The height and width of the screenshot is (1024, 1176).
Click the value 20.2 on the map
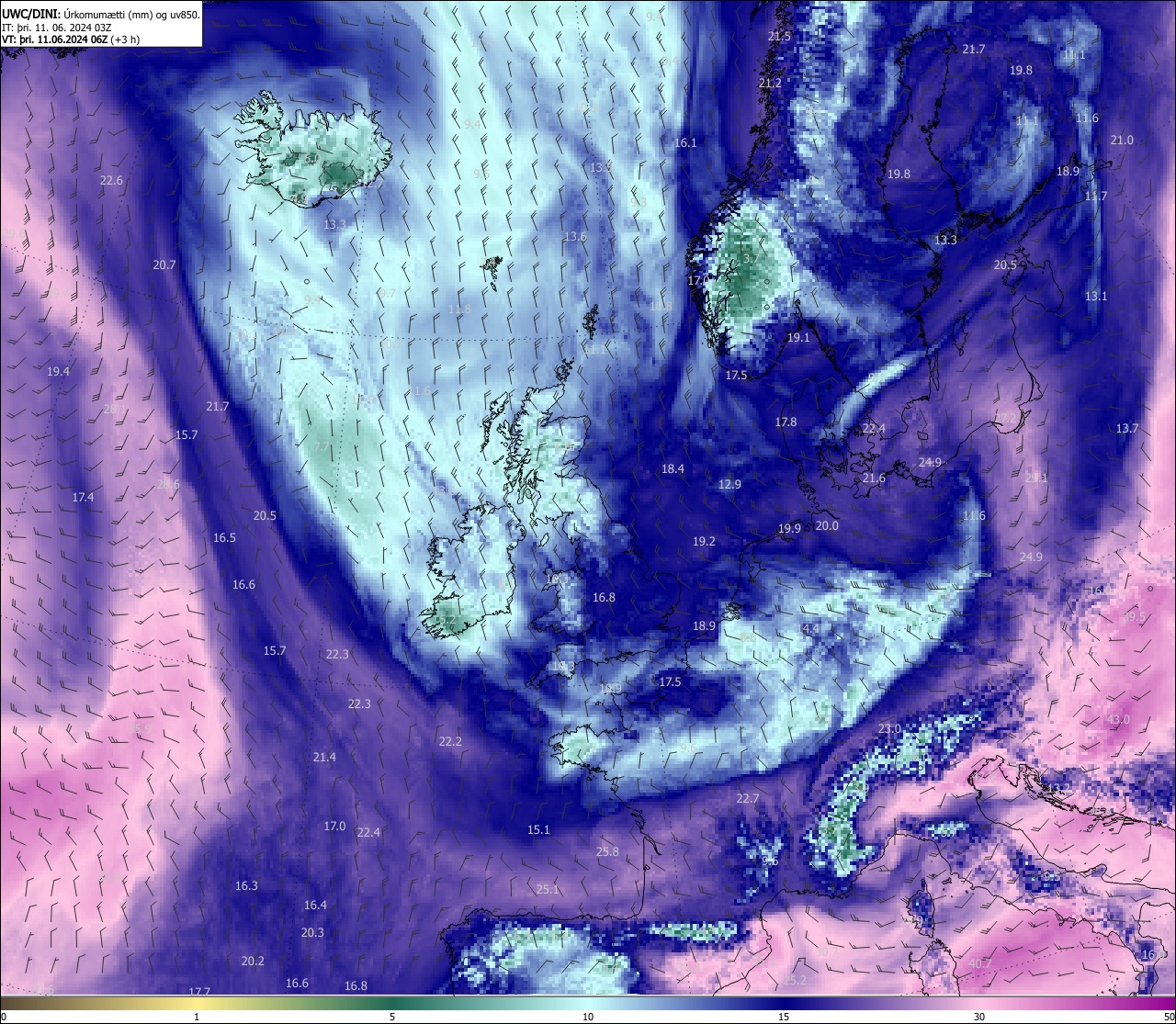(x=253, y=961)
